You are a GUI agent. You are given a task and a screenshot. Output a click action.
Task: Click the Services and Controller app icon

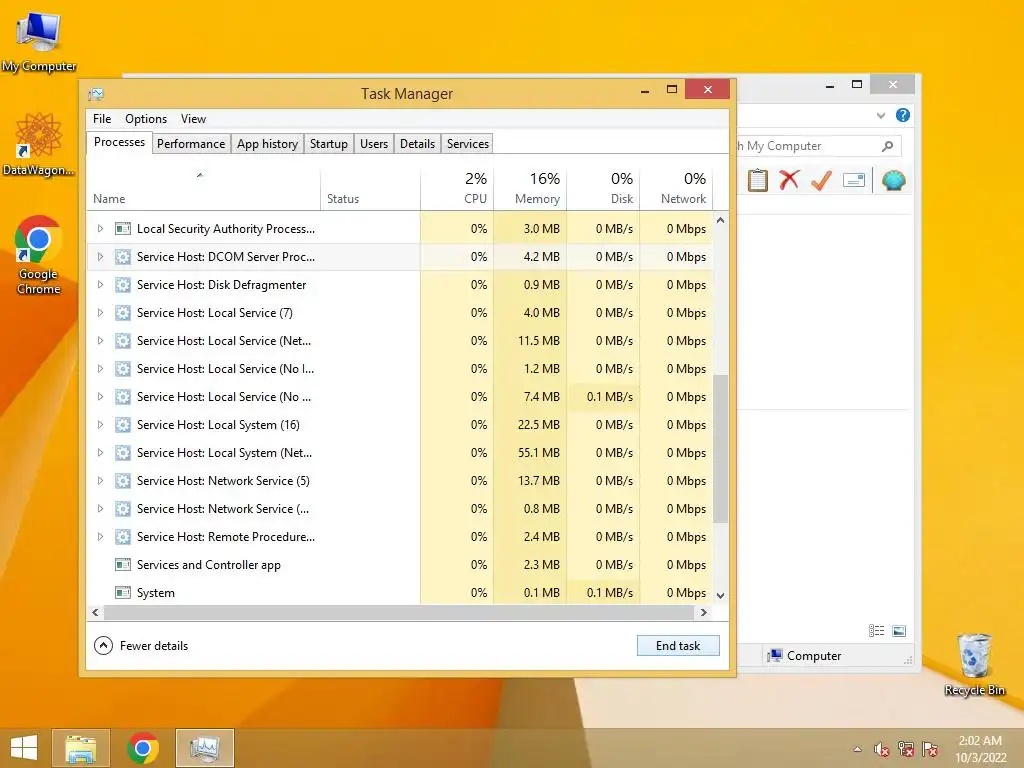123,565
